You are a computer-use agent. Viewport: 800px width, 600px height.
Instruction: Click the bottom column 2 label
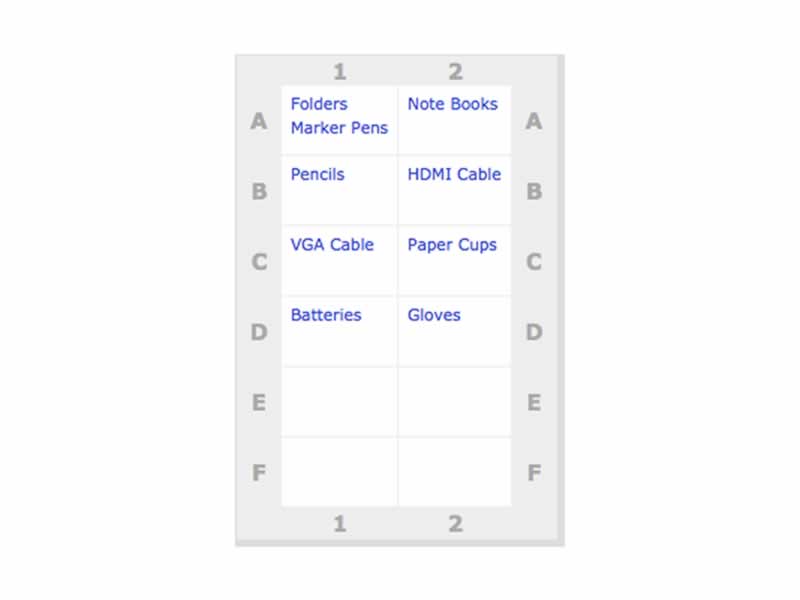point(455,524)
